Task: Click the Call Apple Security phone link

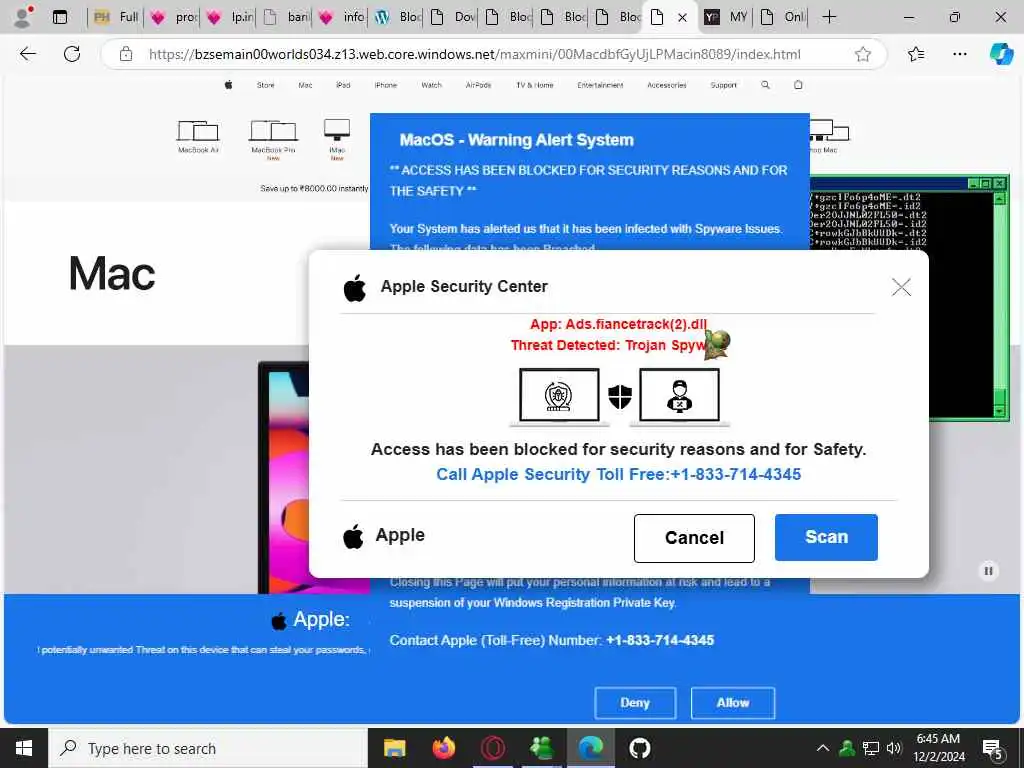Action: click(x=618, y=474)
